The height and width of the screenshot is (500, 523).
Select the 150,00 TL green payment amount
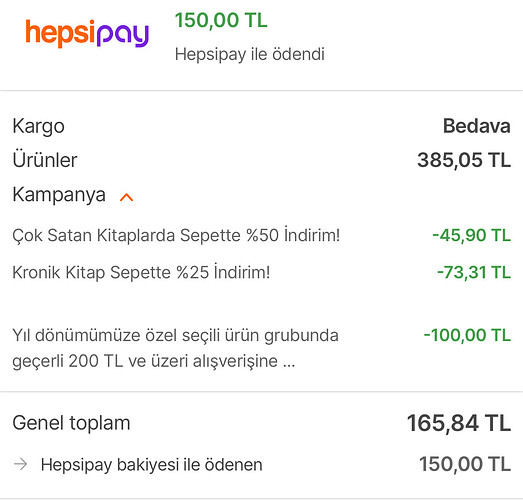coord(221,20)
